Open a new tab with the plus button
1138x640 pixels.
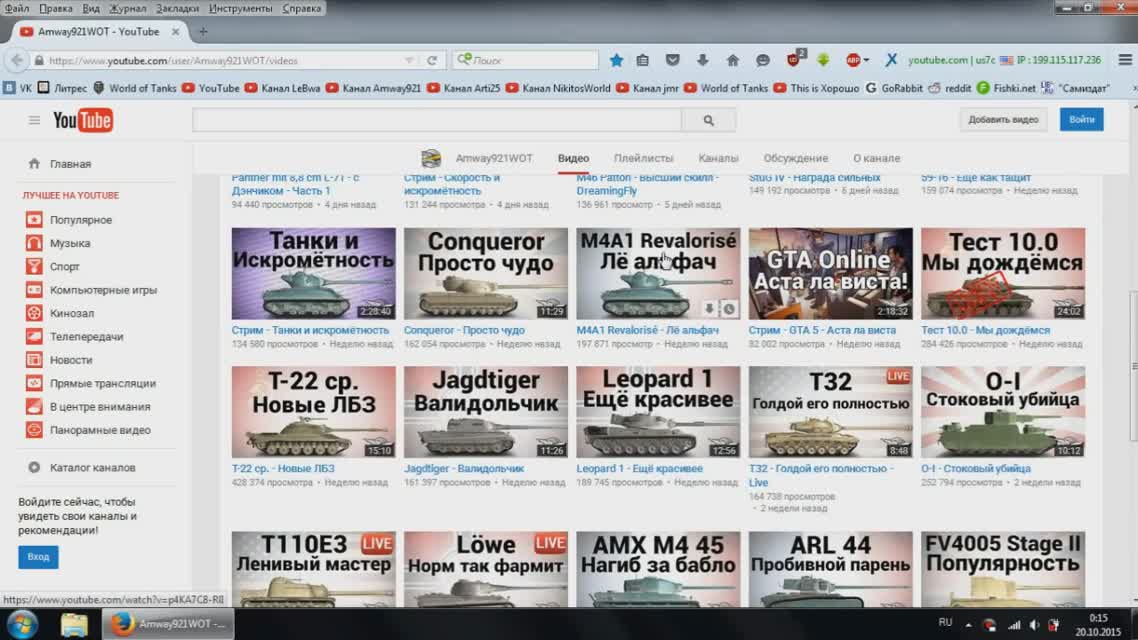point(202,32)
